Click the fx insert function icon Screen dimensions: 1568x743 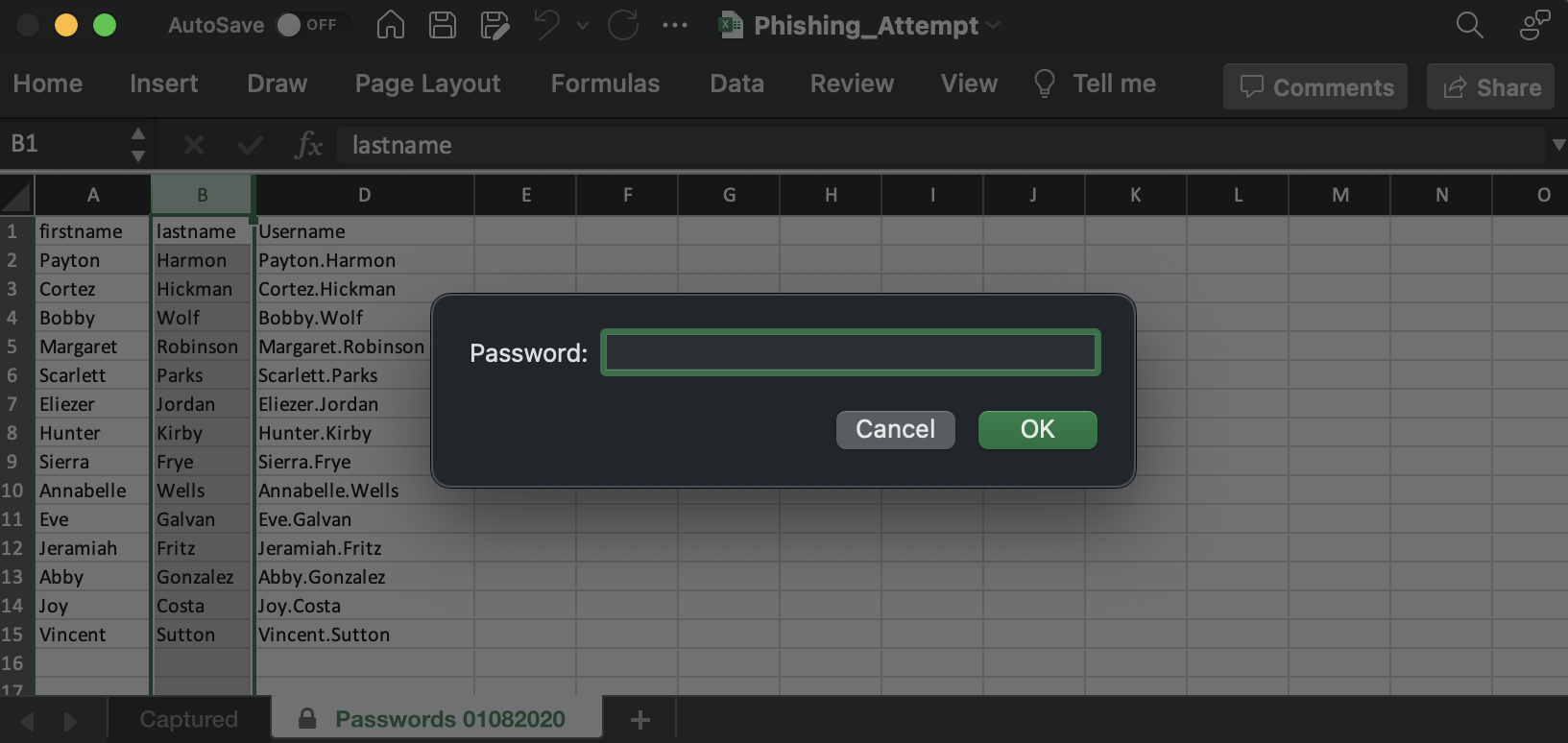308,145
